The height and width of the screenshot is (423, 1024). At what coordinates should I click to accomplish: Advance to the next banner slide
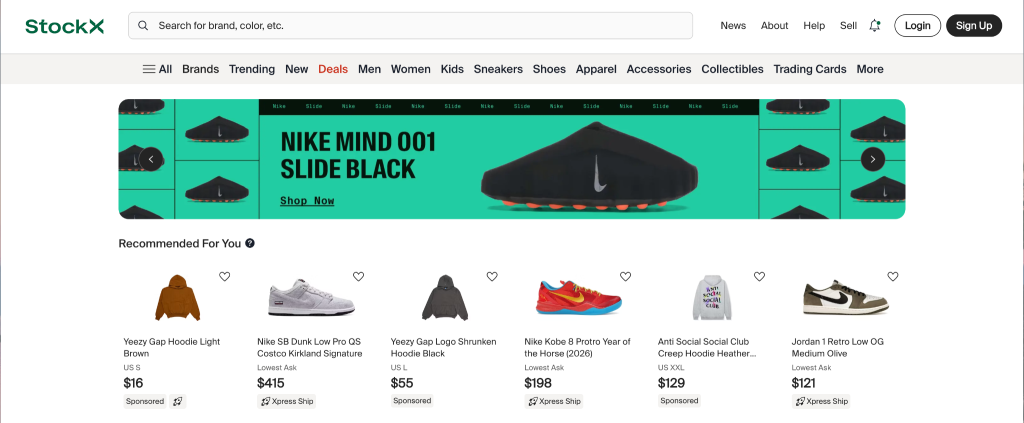tap(873, 159)
